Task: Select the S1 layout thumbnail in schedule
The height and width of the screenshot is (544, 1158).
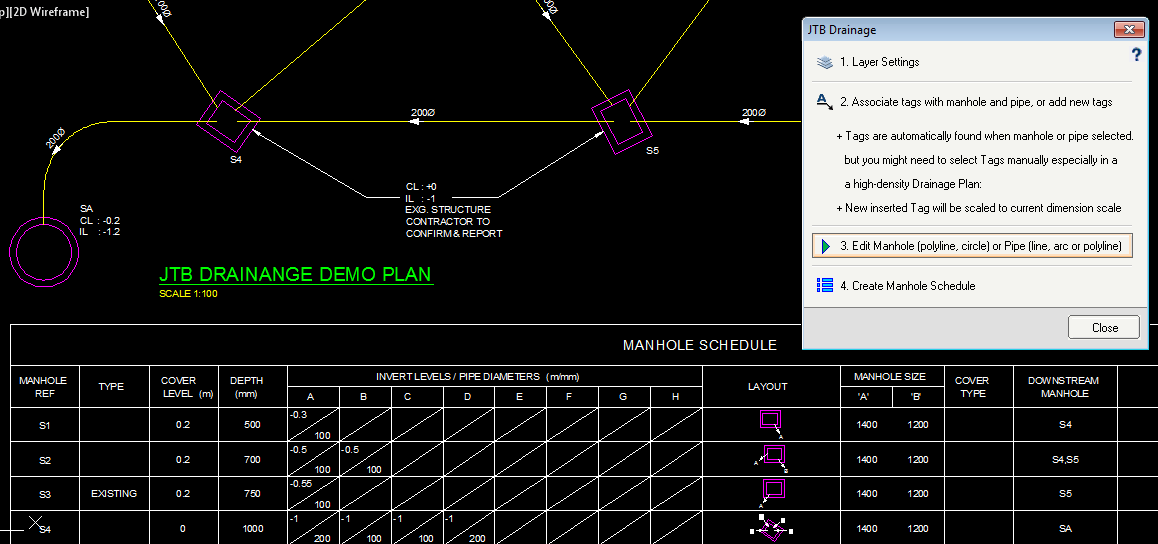Action: 771,424
